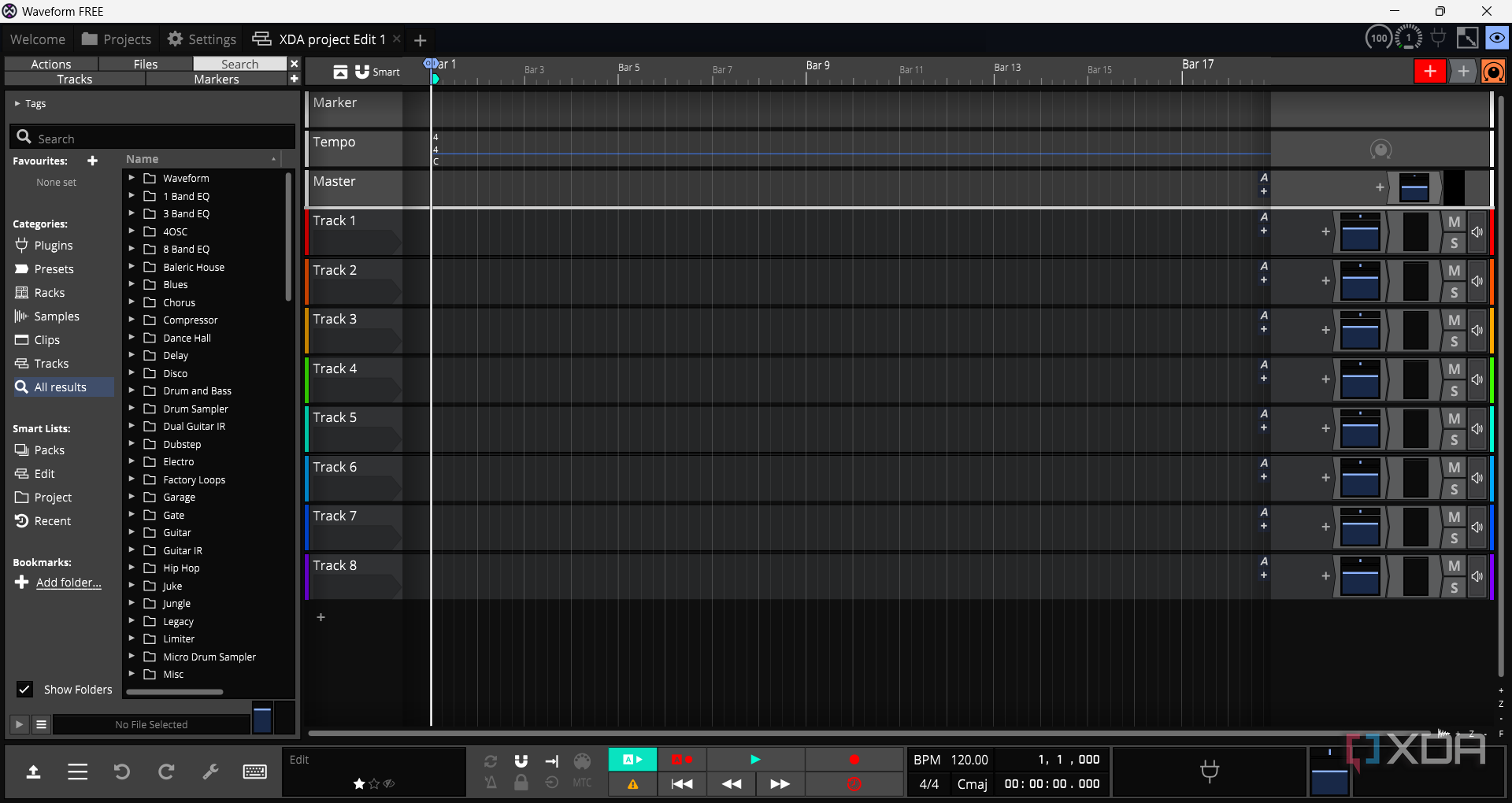Uncheck the Show Folders checkbox
The image size is (1512, 803).
[24, 690]
